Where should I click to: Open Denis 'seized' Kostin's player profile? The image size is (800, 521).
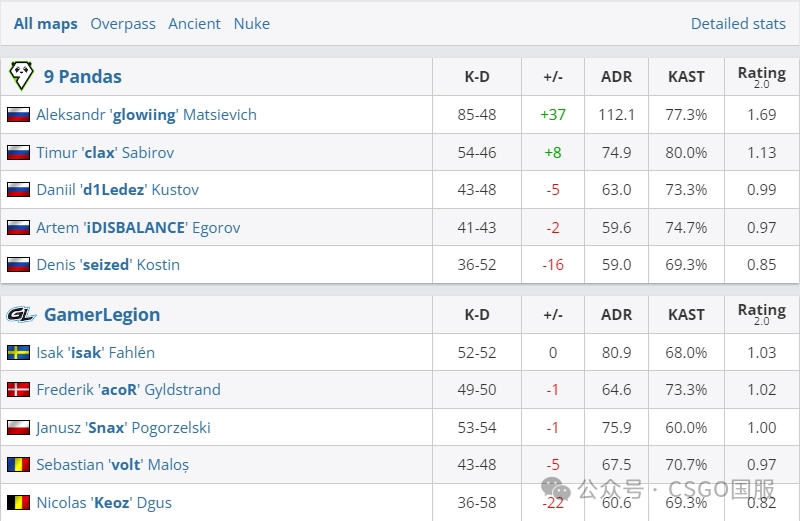108,265
